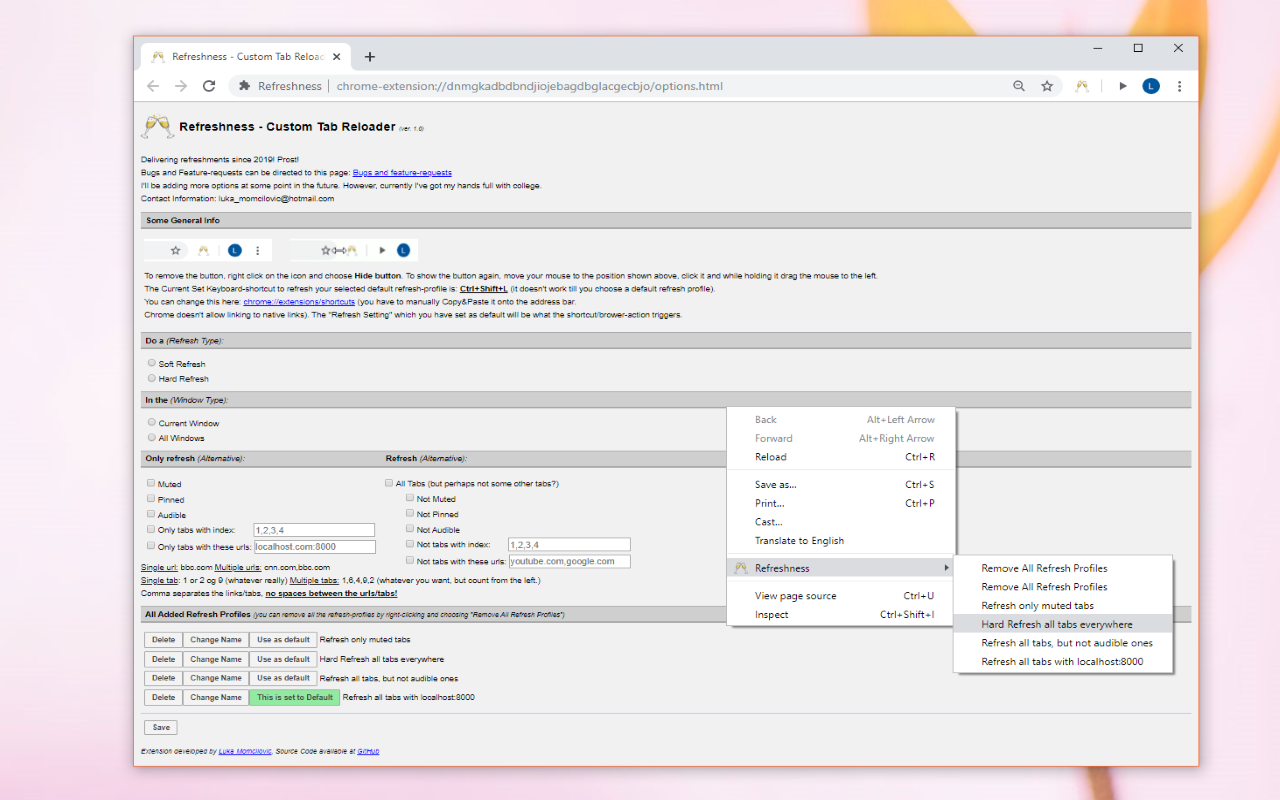Select Print... in the context menu
The image size is (1280, 800).
pyautogui.click(x=841, y=503)
